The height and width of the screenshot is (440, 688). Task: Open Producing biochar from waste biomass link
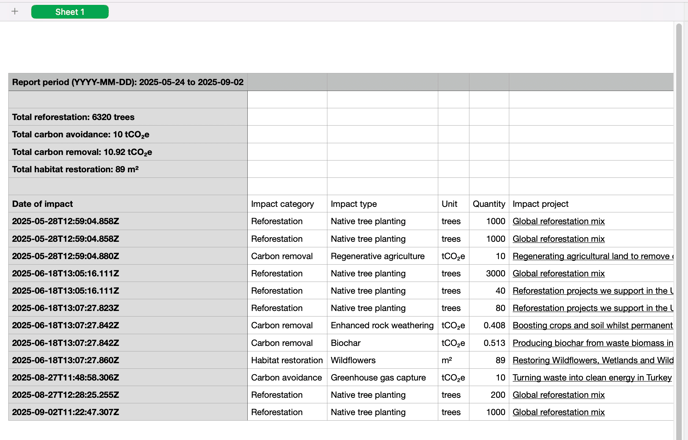(x=593, y=343)
